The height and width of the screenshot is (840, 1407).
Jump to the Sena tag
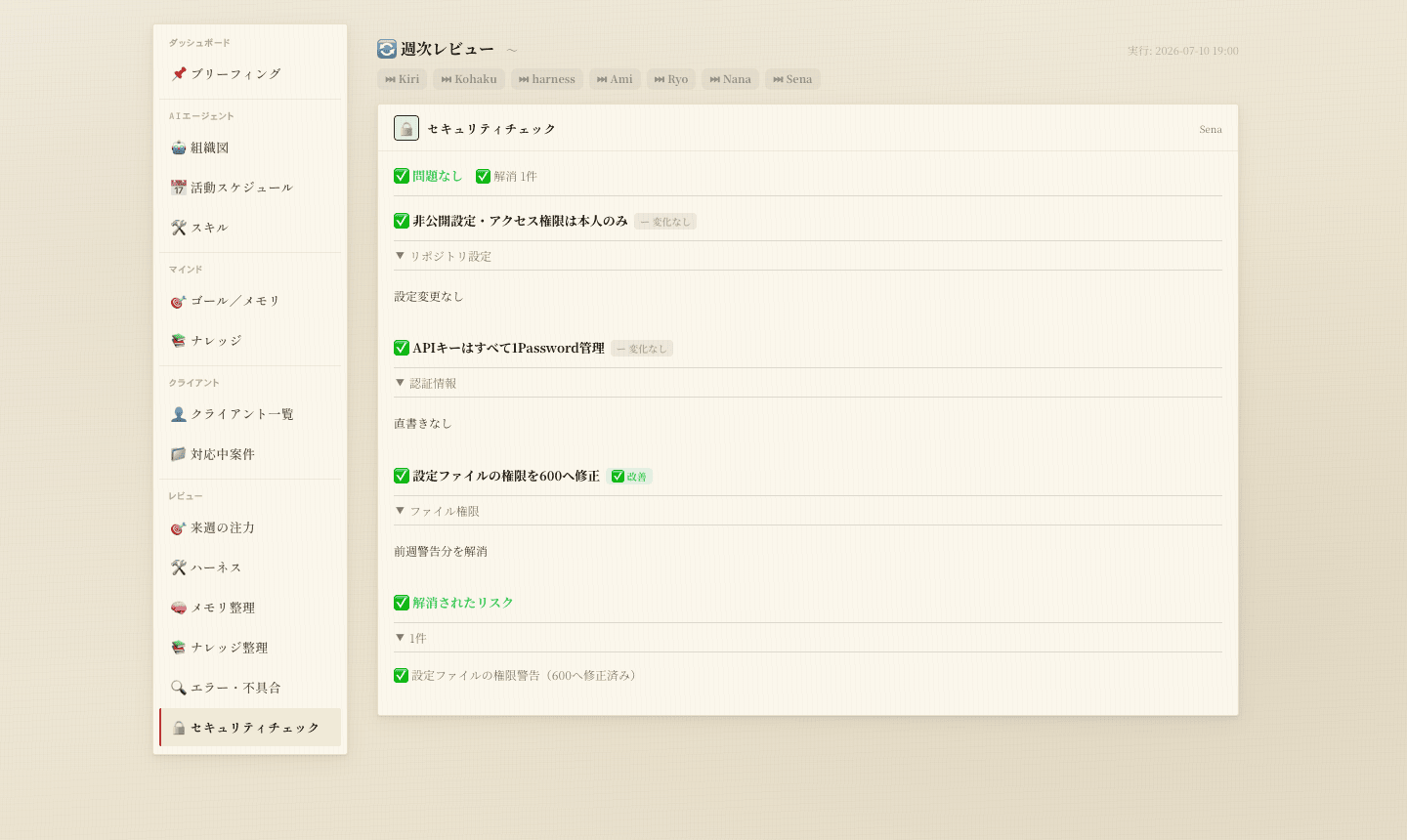(x=792, y=79)
